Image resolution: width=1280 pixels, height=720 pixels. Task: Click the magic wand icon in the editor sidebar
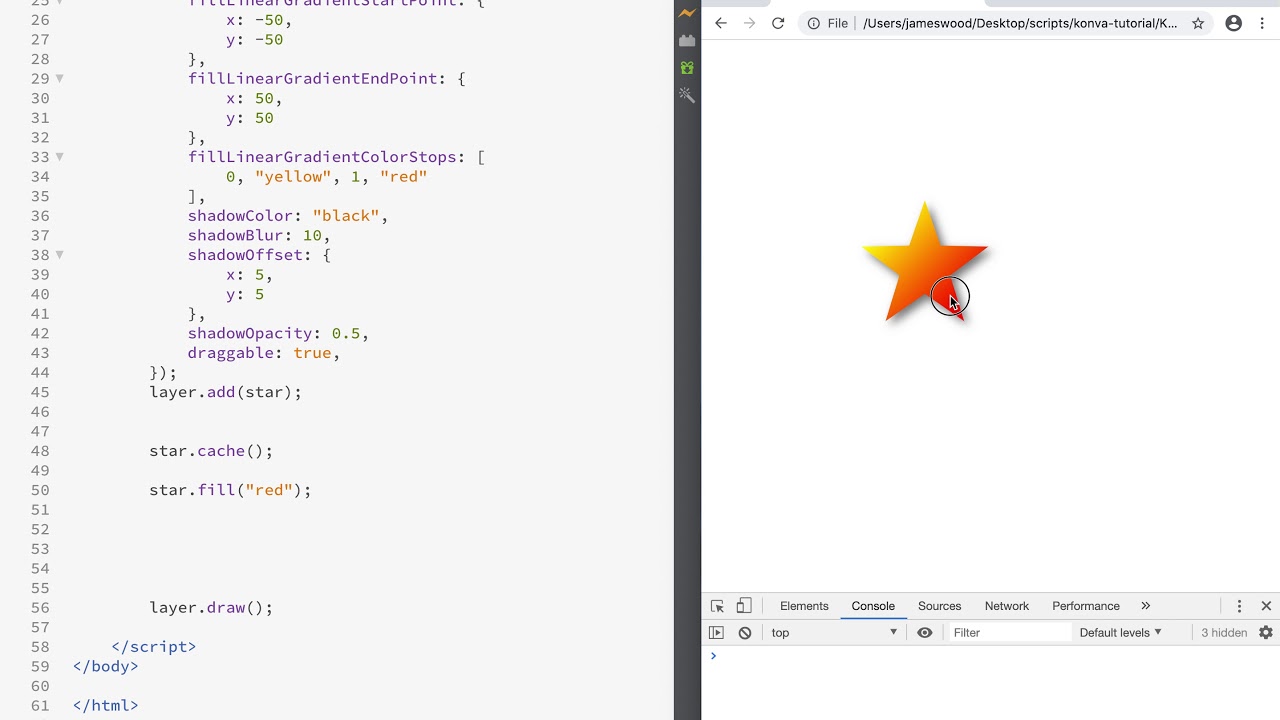687,94
